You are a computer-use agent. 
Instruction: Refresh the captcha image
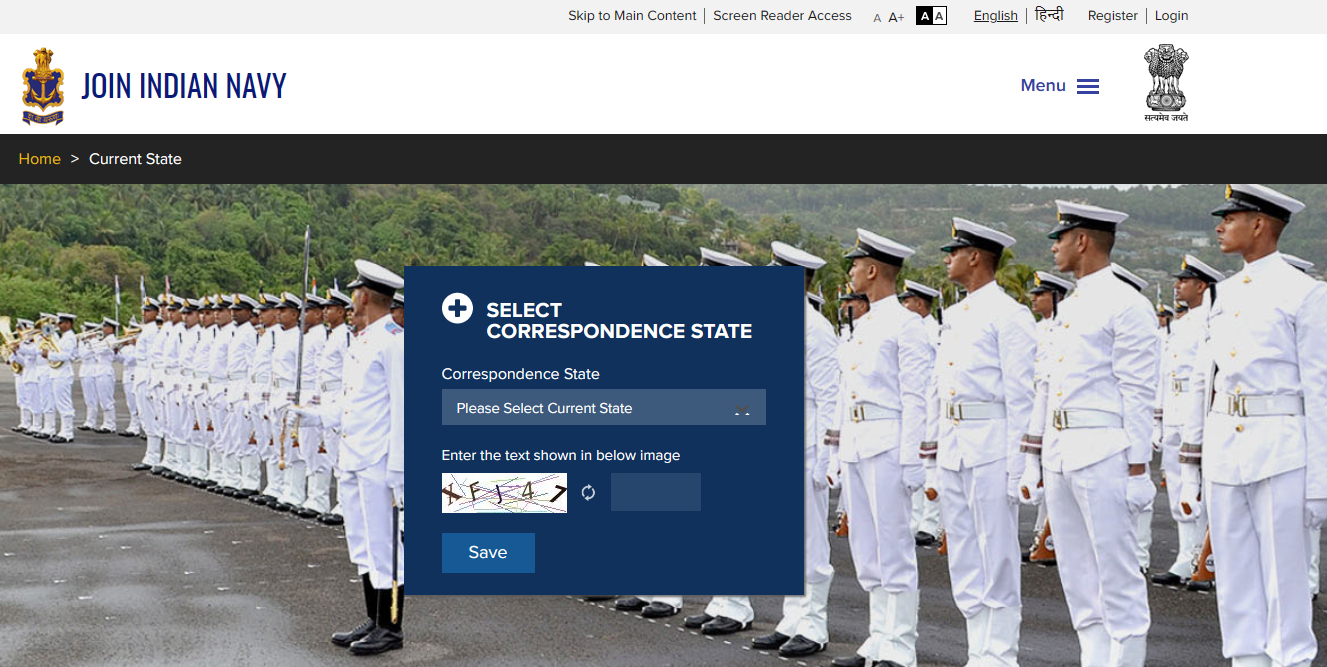588,492
